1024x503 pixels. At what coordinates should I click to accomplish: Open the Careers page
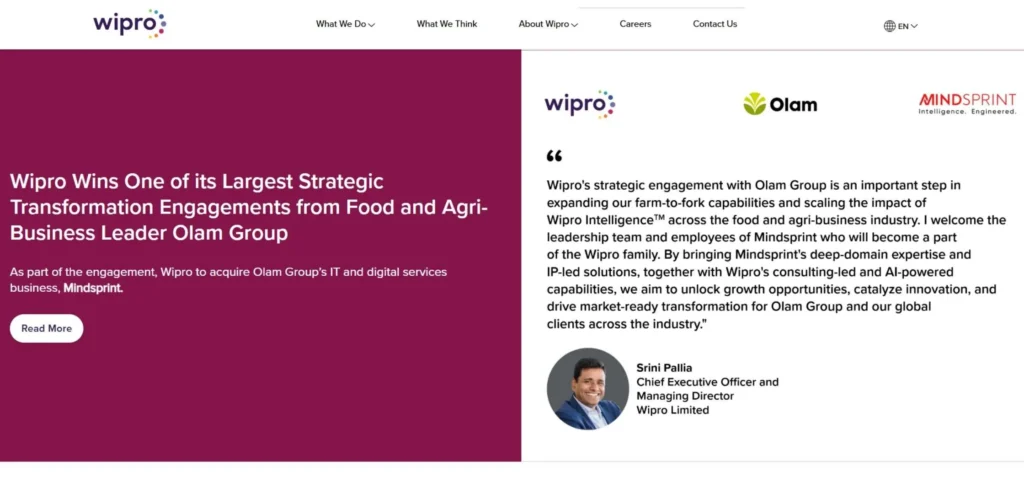(635, 24)
